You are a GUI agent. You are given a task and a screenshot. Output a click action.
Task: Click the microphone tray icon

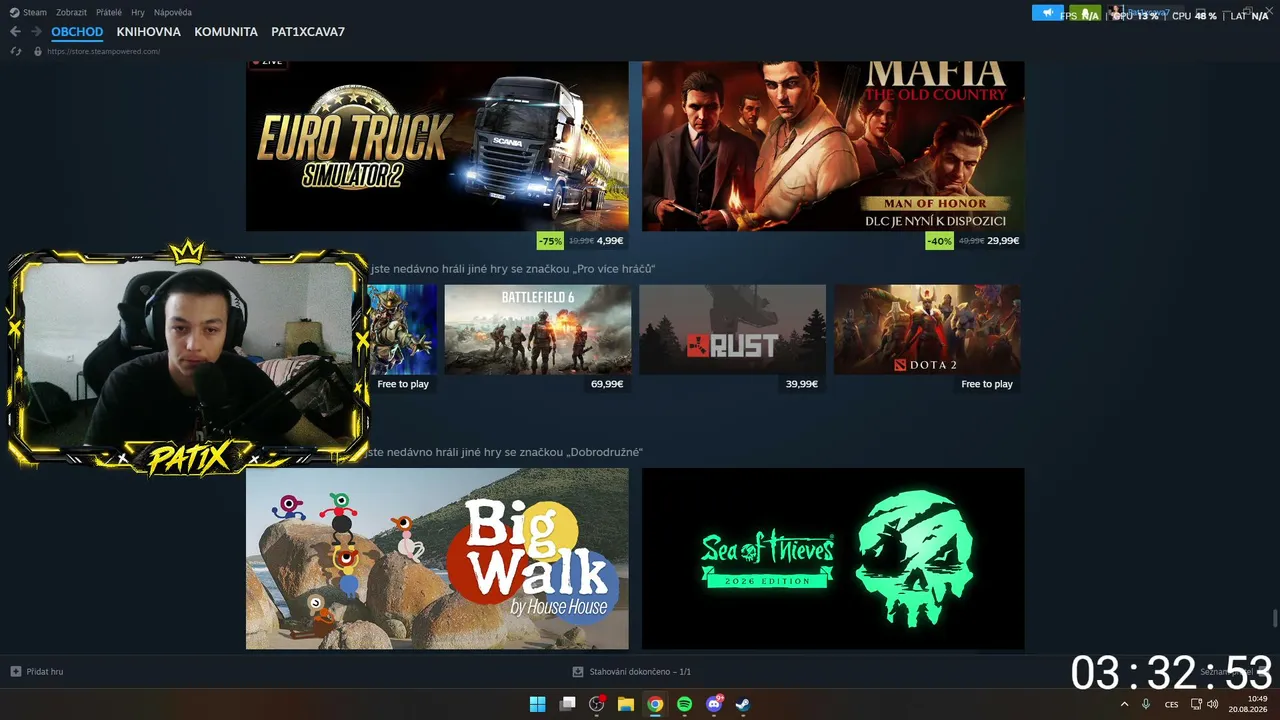pos(1146,704)
